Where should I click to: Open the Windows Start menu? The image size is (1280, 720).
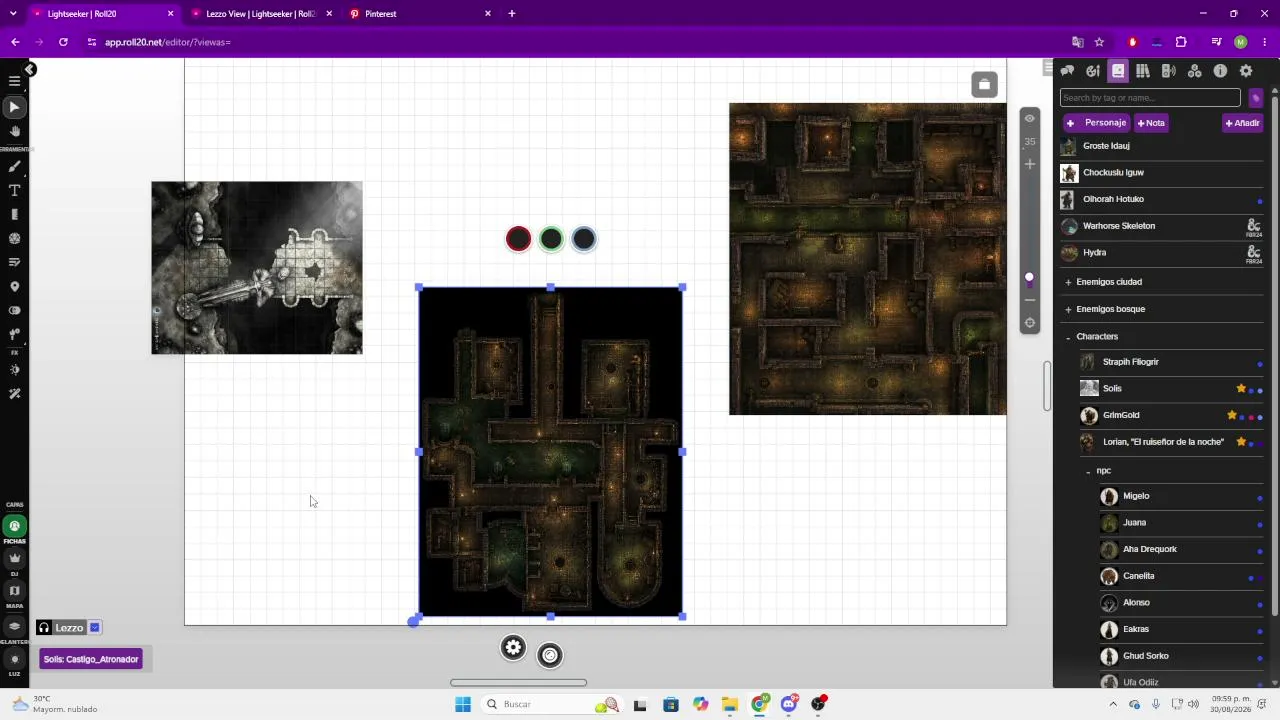pyautogui.click(x=462, y=704)
